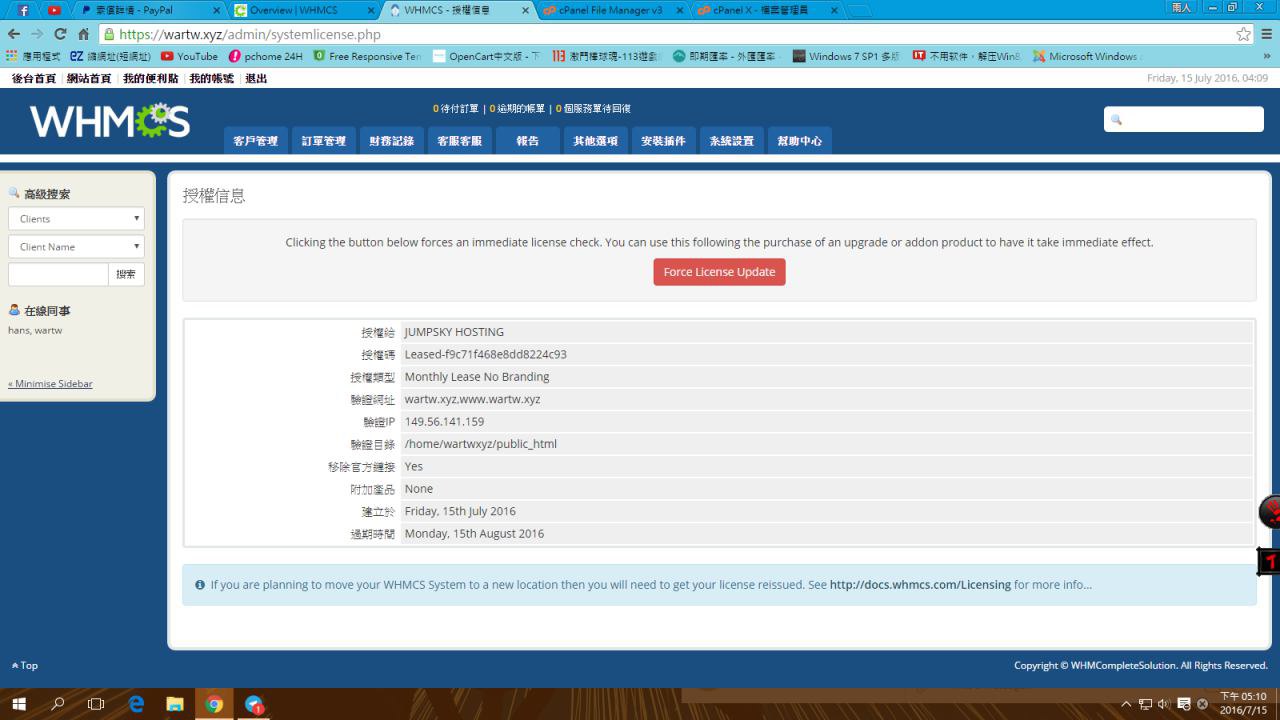Open the YouTube bookmark
This screenshot has height=720, width=1280.
(189, 56)
